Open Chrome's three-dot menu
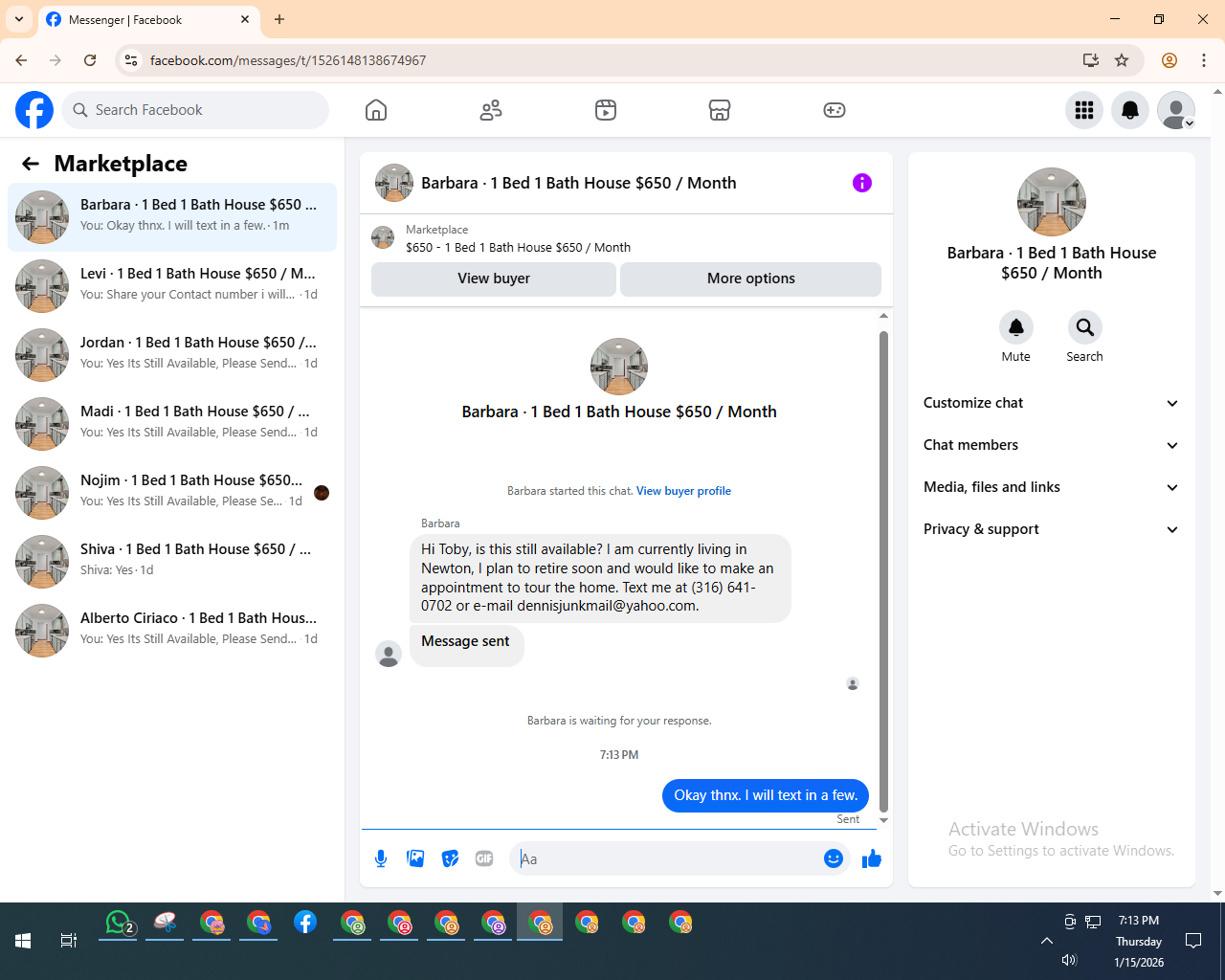This screenshot has height=980, width=1225. click(1204, 60)
